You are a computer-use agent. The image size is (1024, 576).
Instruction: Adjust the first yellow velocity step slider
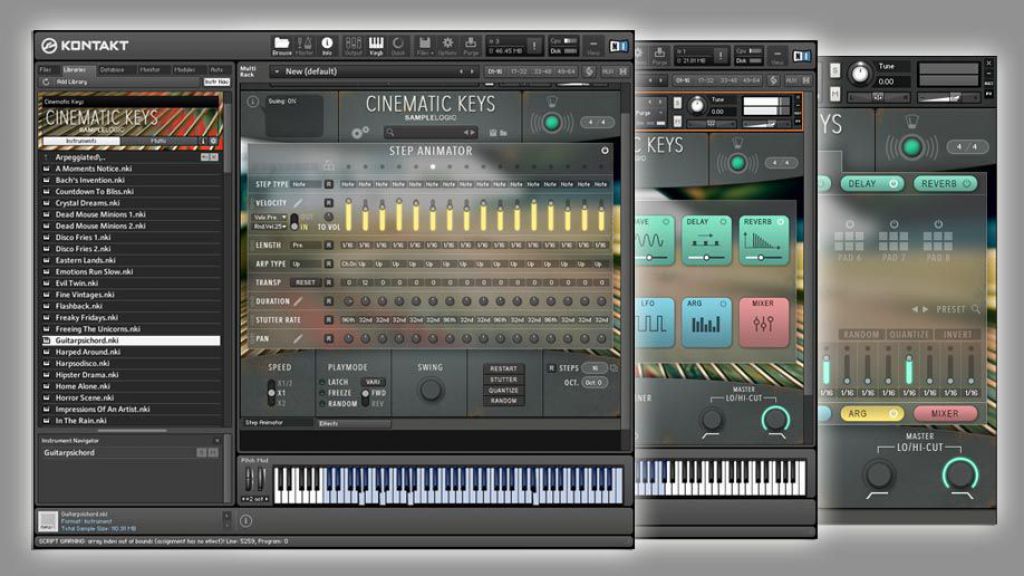click(x=348, y=215)
